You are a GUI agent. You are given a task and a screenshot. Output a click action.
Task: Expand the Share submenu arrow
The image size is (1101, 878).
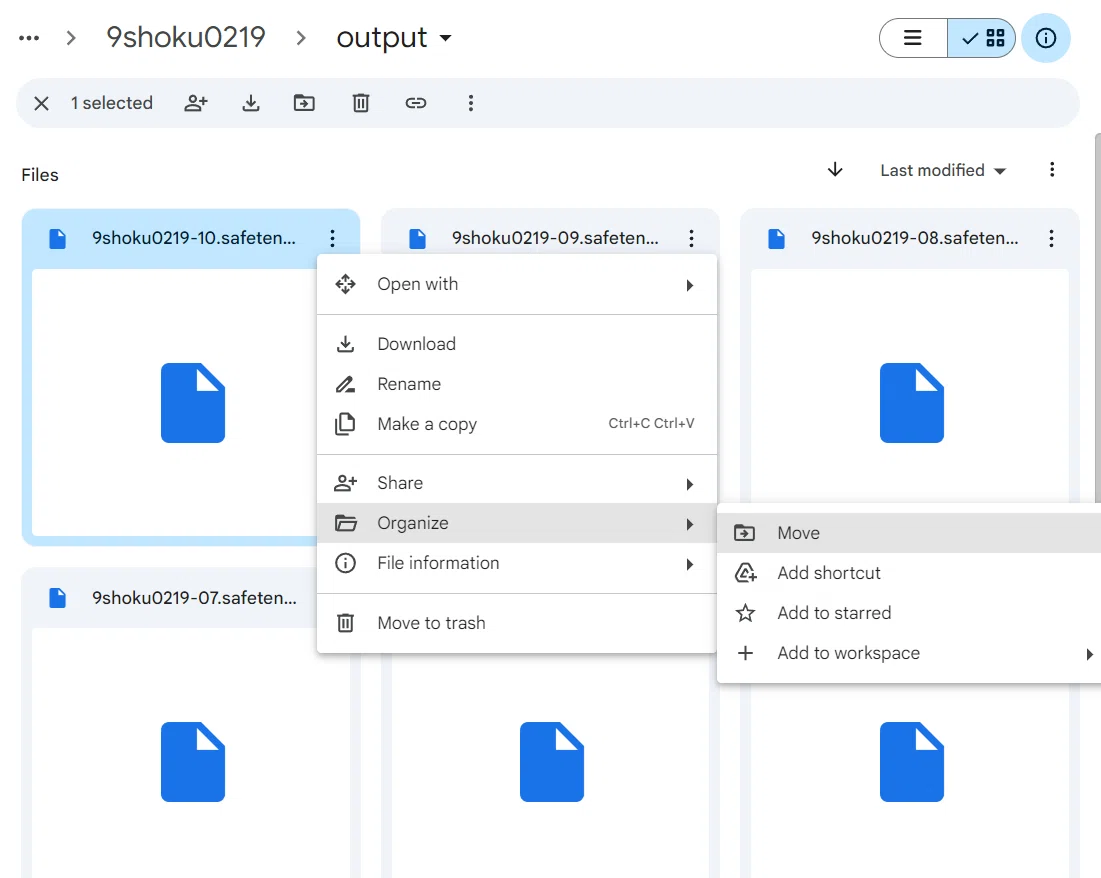[x=690, y=484]
